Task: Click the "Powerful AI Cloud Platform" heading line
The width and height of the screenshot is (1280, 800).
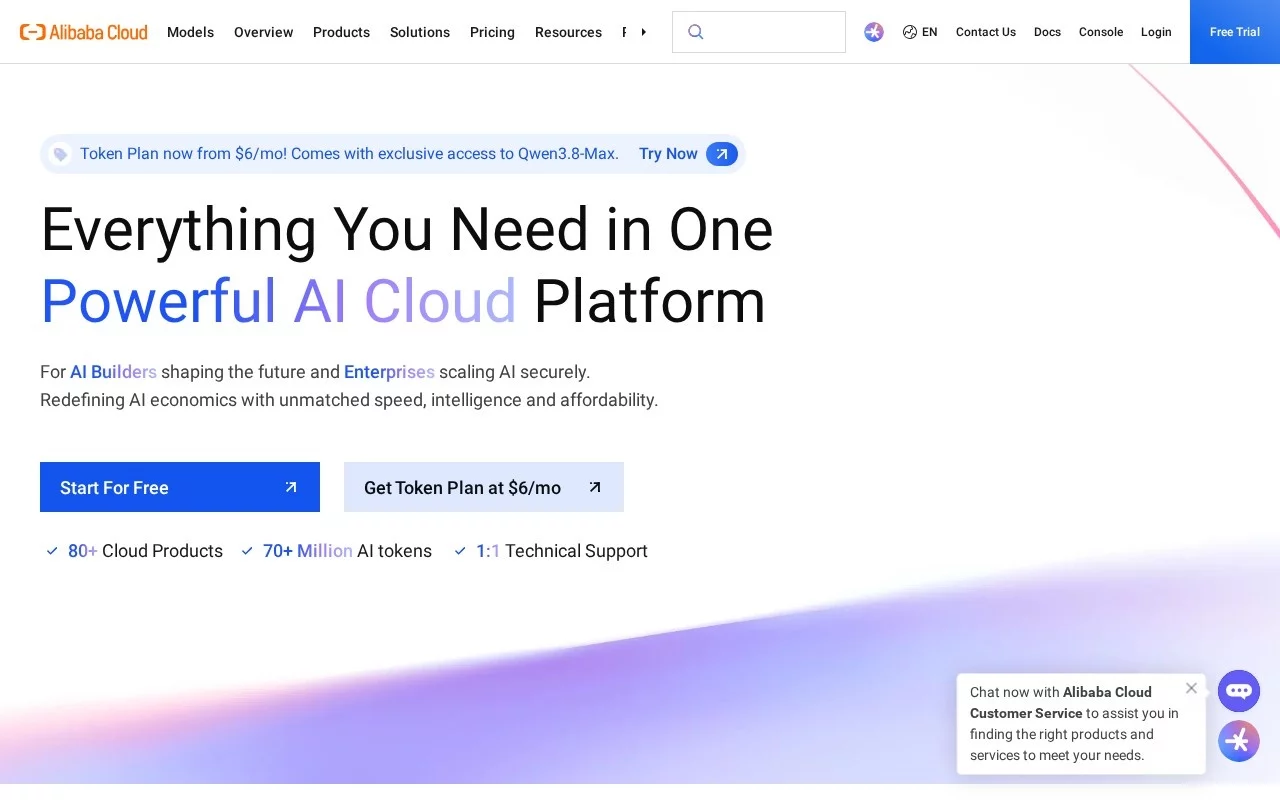Action: [403, 301]
